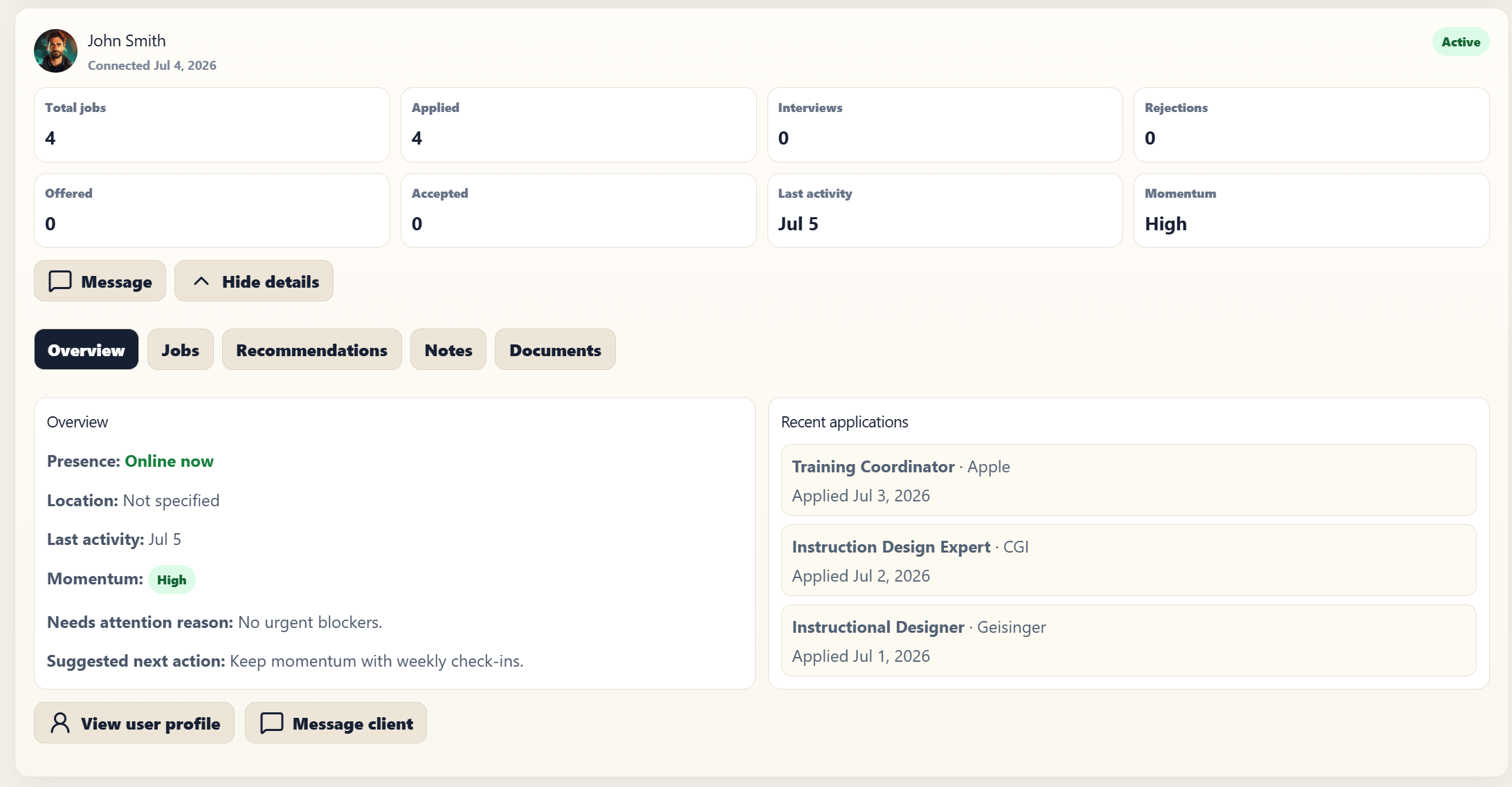Open the Documents tab

tap(555, 350)
